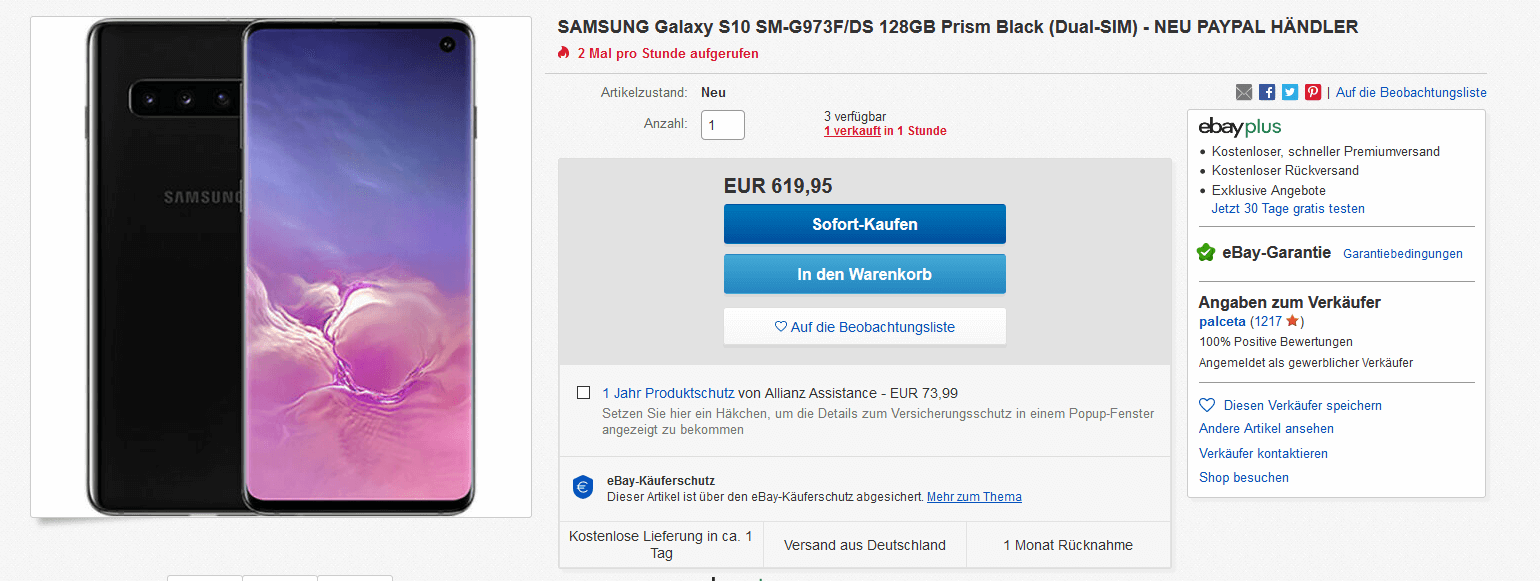Follow the Mehr zum Thema link
1540x581 pixels.
coord(973,496)
